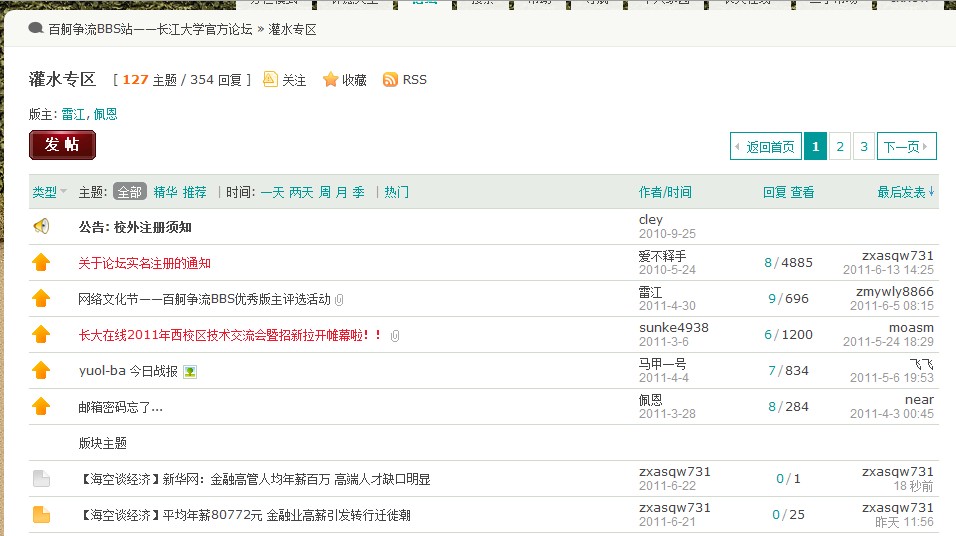
Task: Click the RSS text link
Action: click(415, 80)
